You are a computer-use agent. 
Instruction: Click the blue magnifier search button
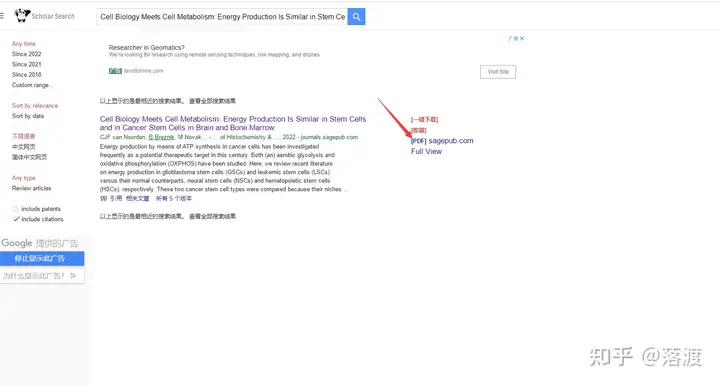tap(356, 17)
